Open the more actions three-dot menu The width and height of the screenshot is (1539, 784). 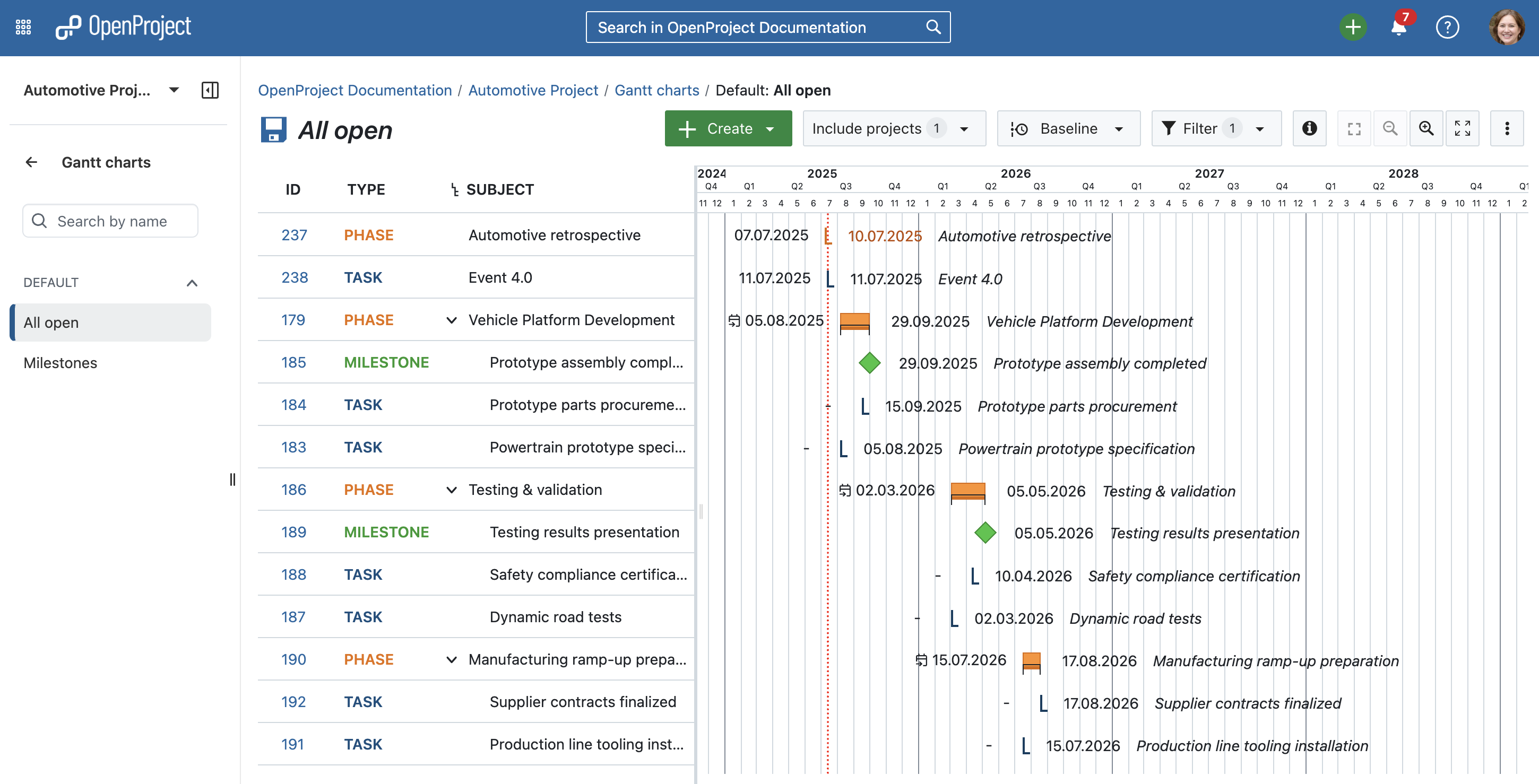[1506, 128]
